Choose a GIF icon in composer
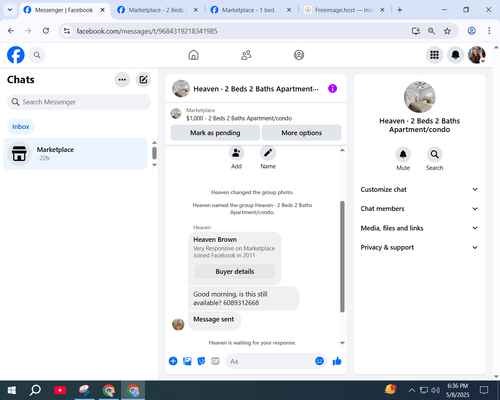 [215, 361]
